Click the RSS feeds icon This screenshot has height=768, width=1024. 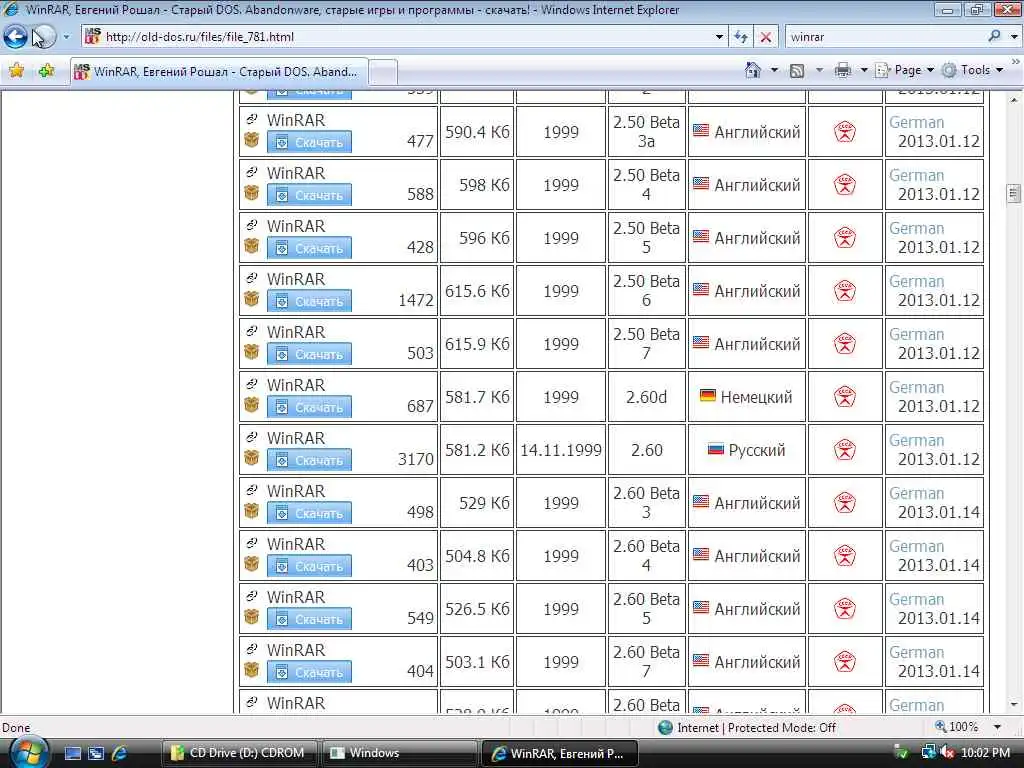[797, 71]
